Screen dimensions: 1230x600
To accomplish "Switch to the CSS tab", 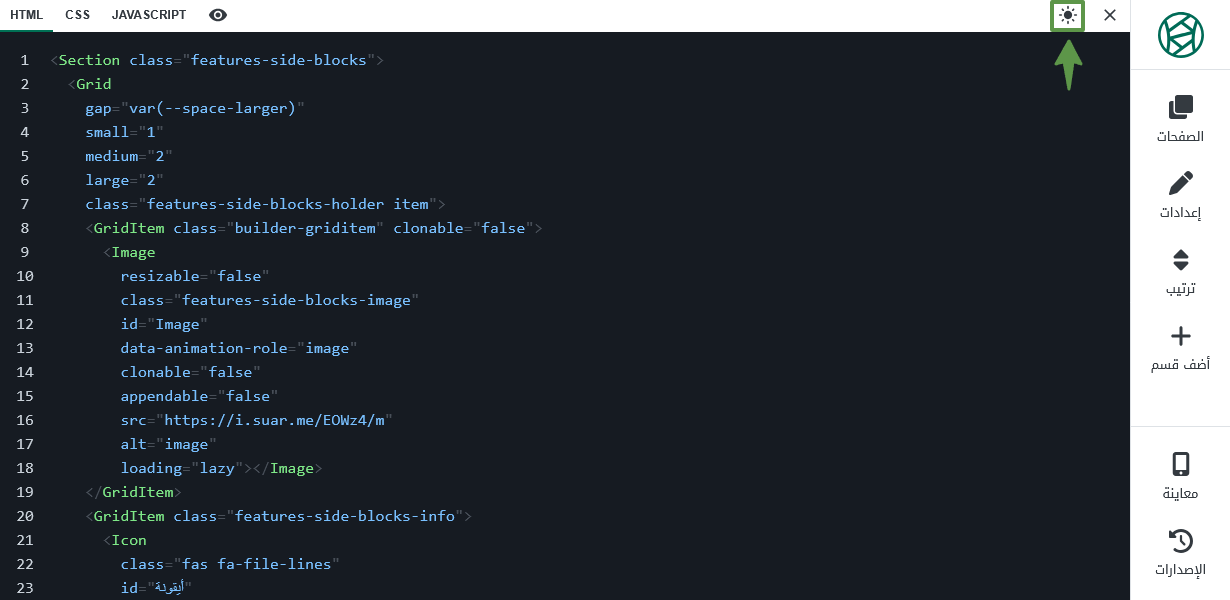I will (77, 15).
